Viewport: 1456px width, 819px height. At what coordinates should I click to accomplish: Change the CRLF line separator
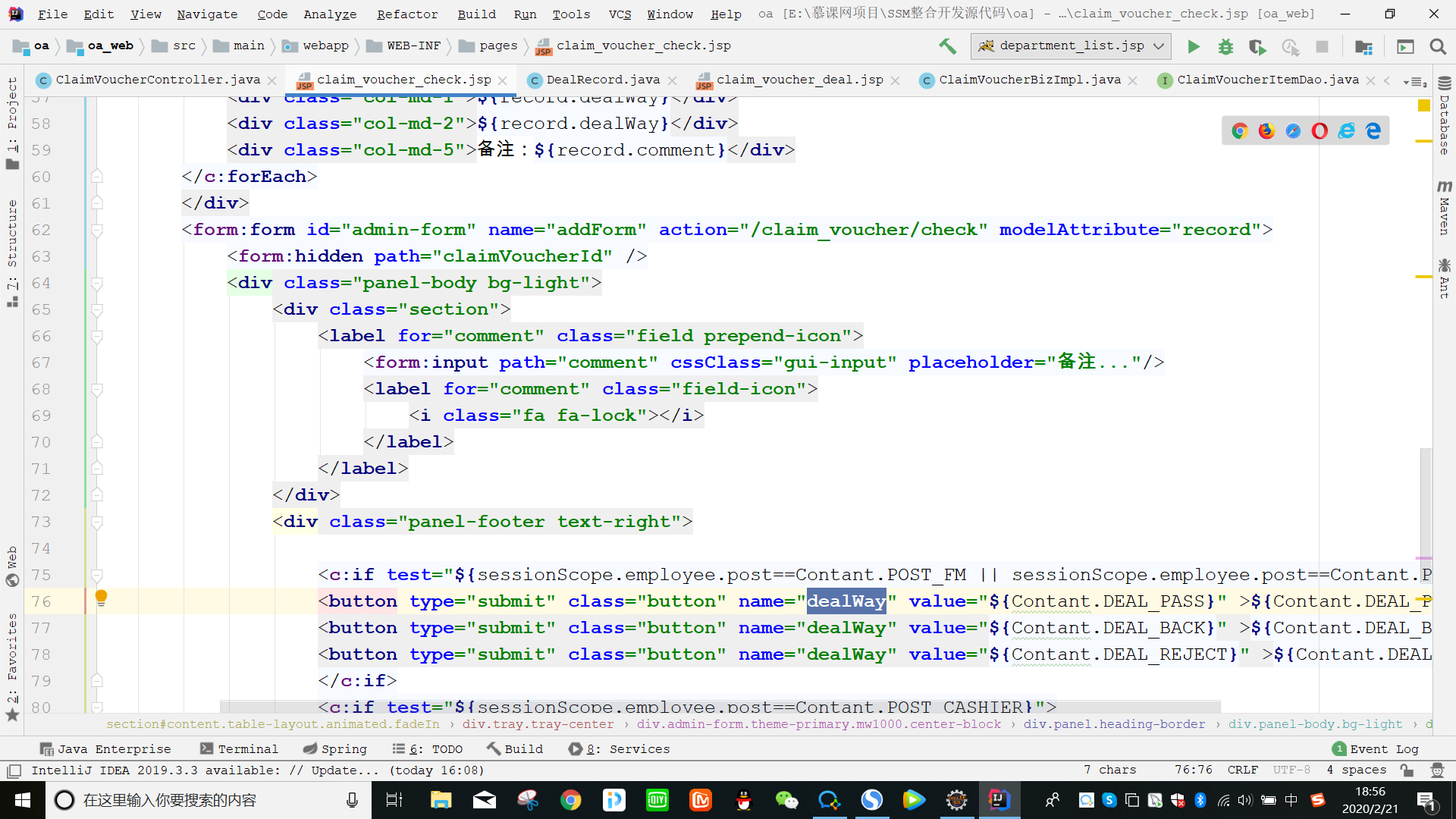(x=1242, y=770)
